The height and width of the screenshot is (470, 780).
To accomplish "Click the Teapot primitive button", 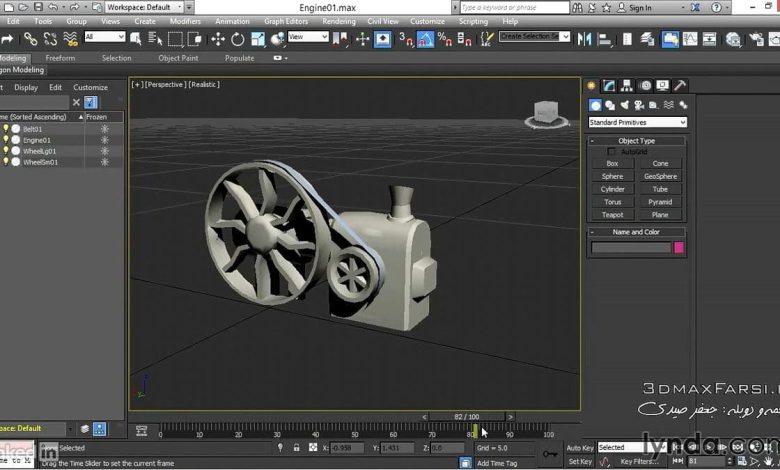I will click(x=612, y=215).
